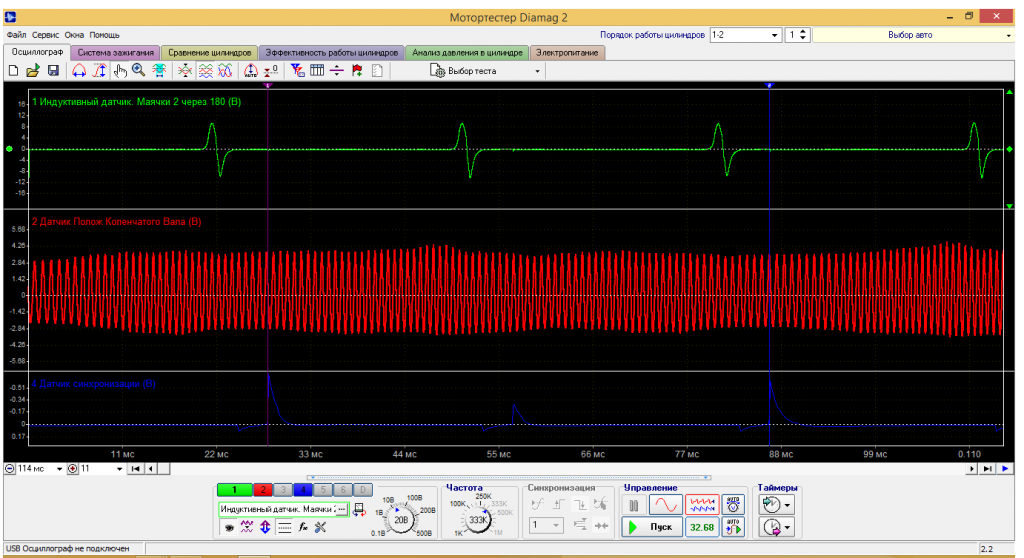Select the multi-wave recording mode button
This screenshot has width=1024, height=558.
702,504
